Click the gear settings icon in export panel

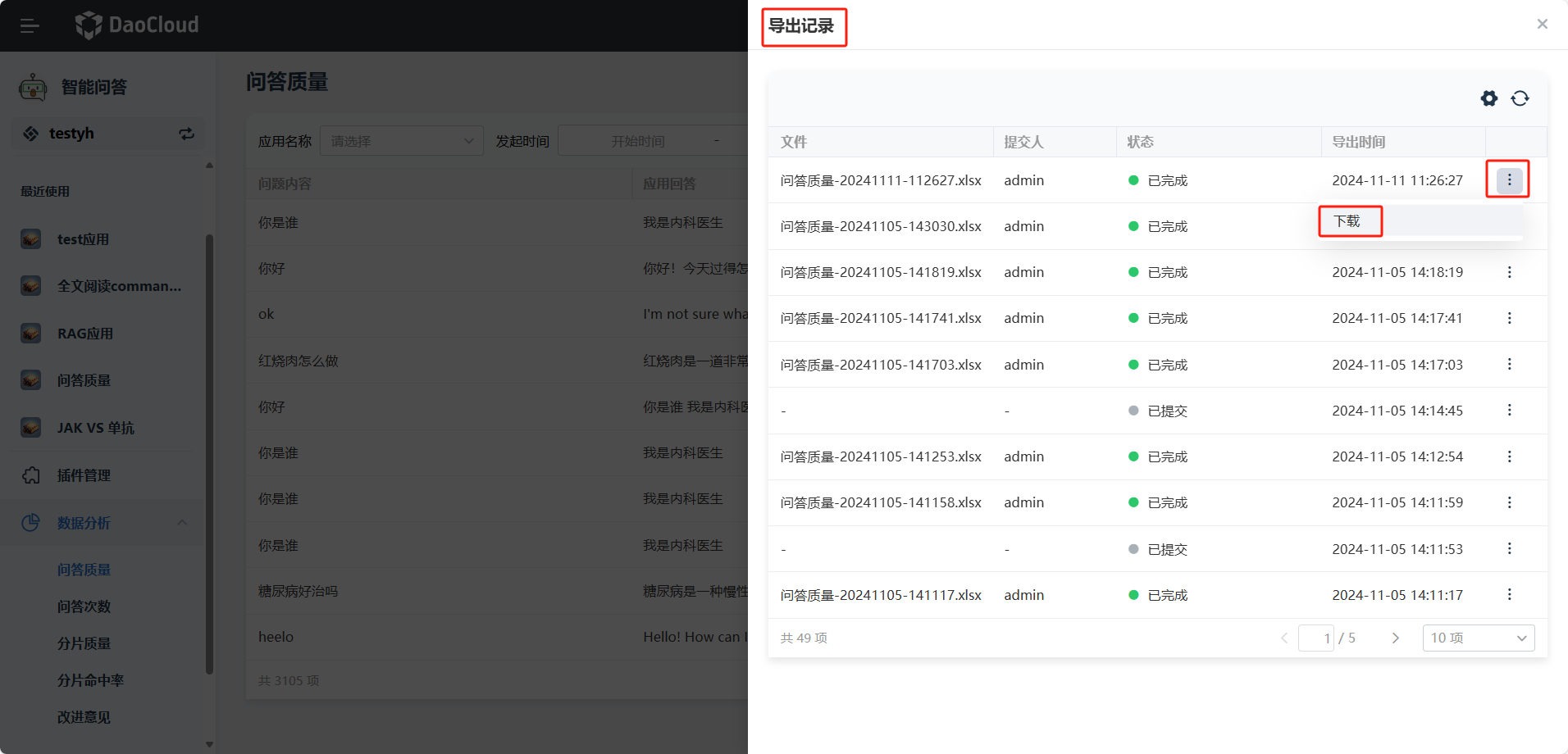[x=1488, y=98]
